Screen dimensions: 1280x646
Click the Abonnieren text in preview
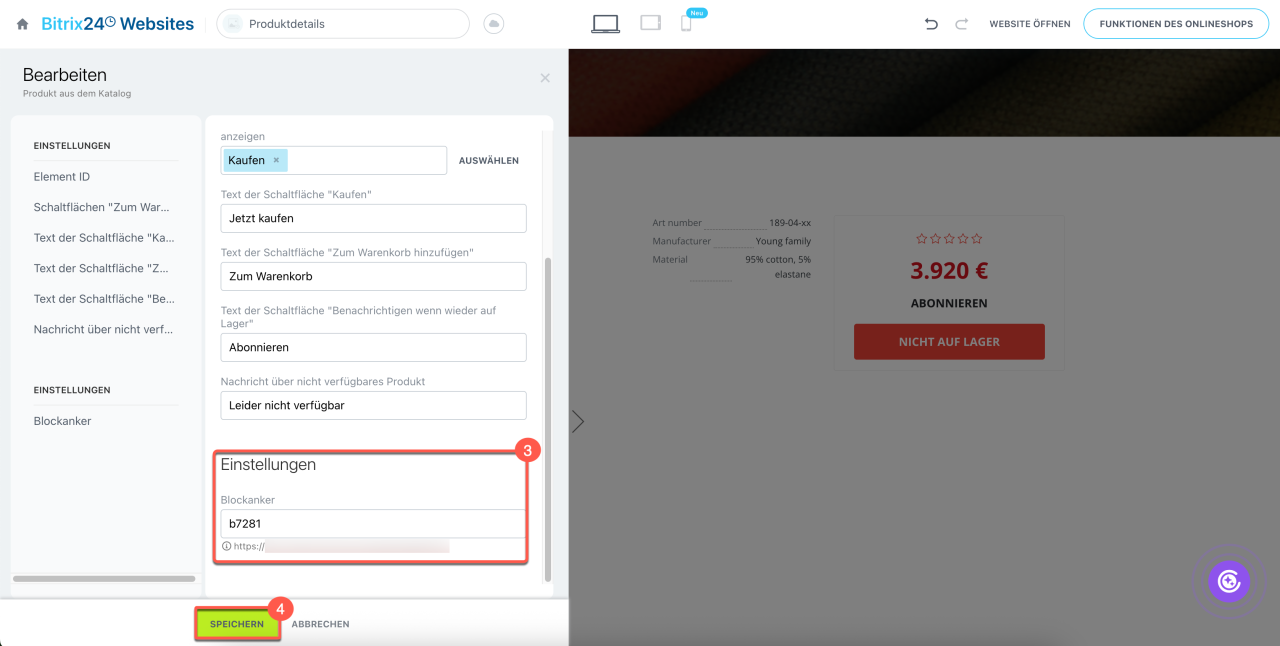pos(949,303)
